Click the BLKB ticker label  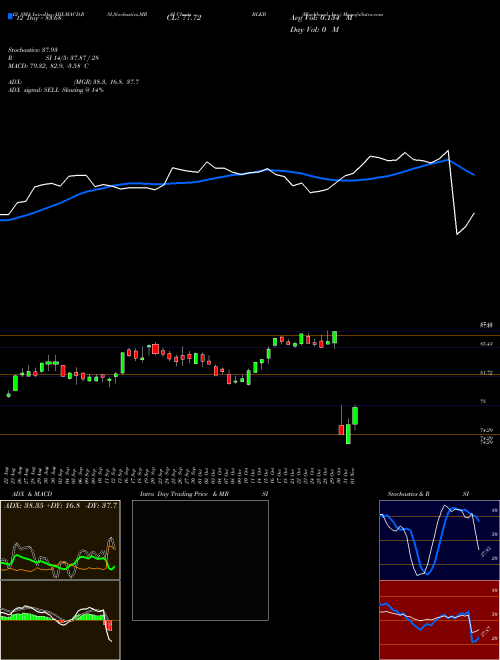coord(259,14)
